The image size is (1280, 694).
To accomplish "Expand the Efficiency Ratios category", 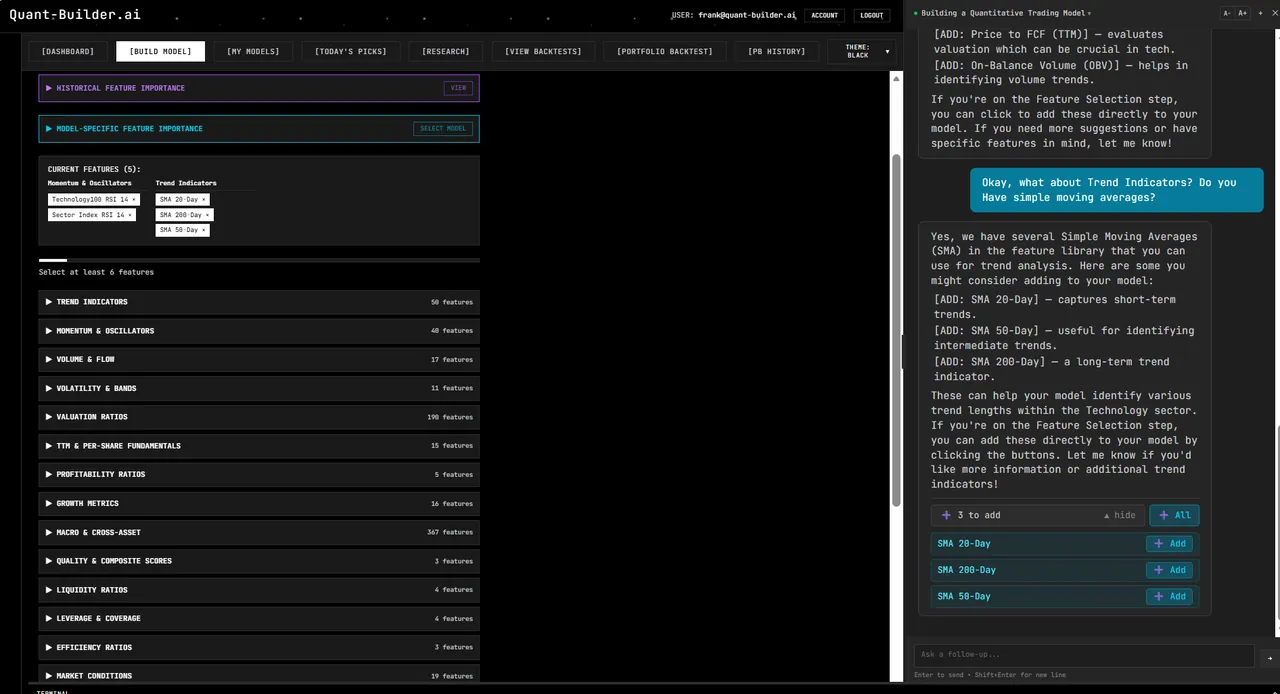I will pyautogui.click(x=259, y=648).
